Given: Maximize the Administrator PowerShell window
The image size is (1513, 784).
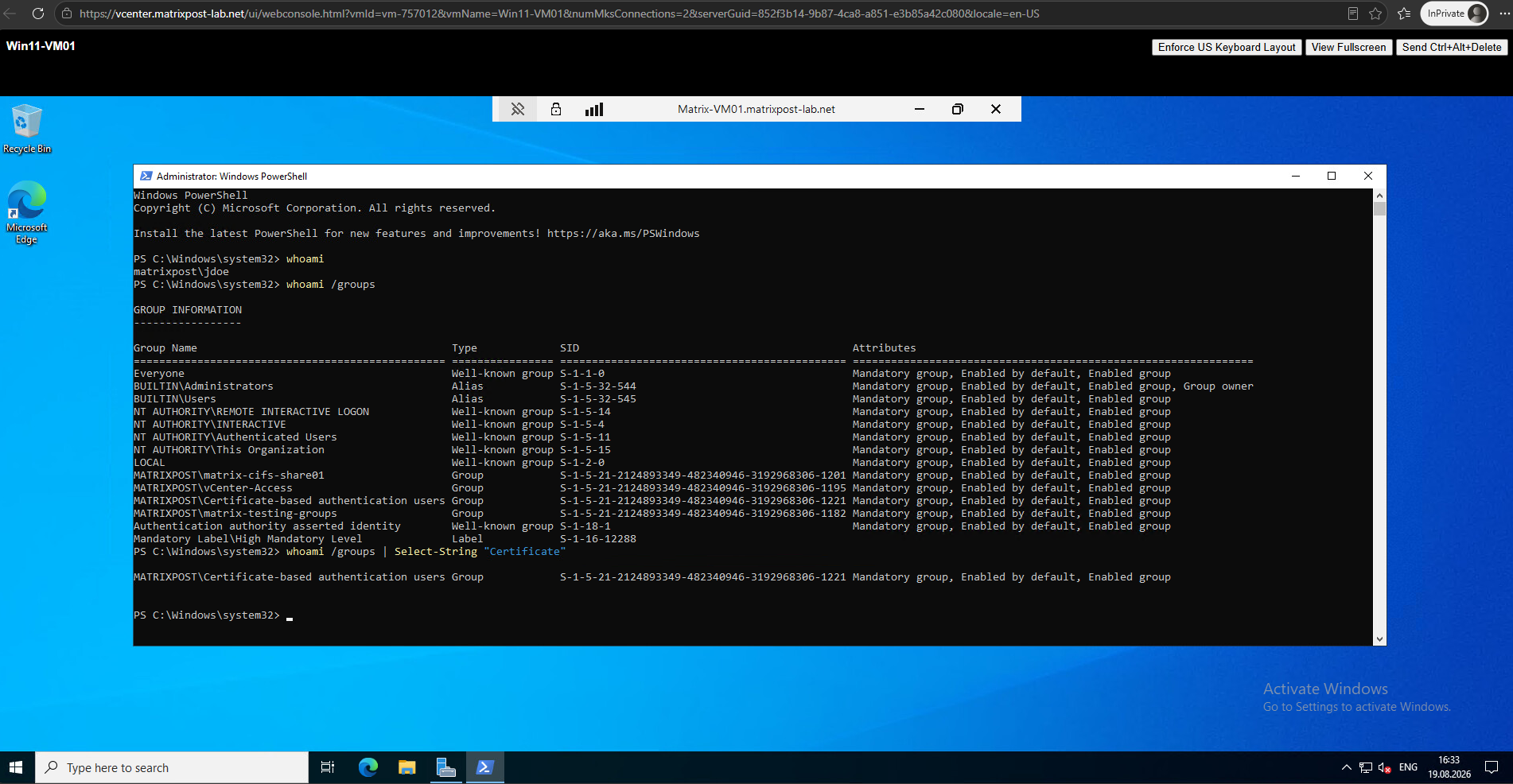Looking at the screenshot, I should pos(1332,176).
